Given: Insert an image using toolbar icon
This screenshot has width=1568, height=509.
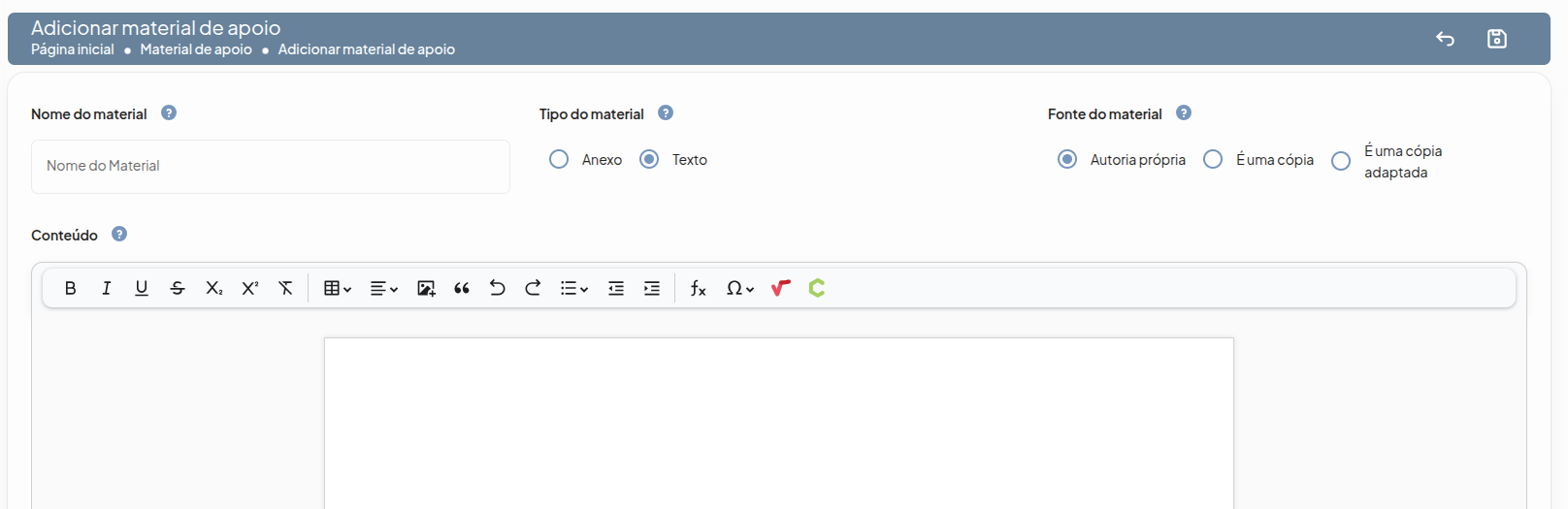Looking at the screenshot, I should click(426, 288).
